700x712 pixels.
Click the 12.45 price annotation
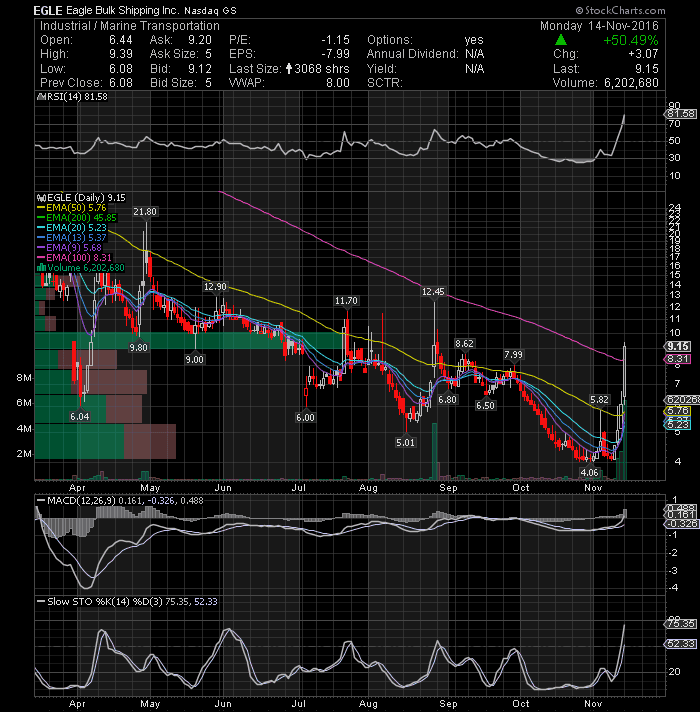pos(434,292)
